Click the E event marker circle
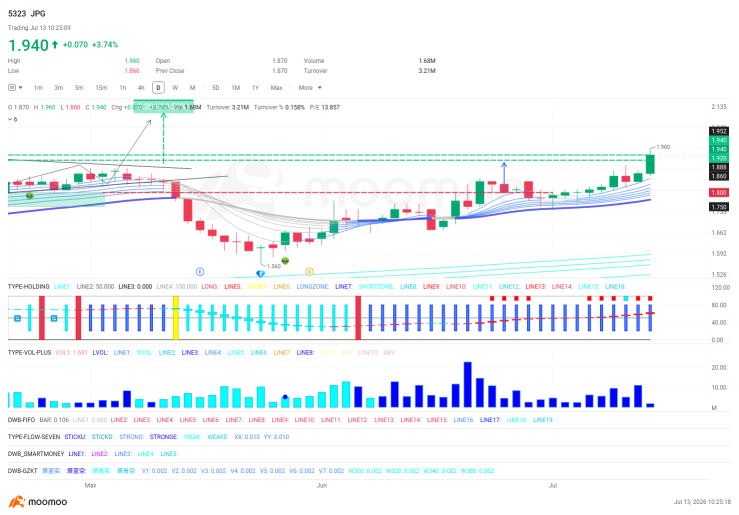This screenshot has width=739, height=515. point(200,272)
